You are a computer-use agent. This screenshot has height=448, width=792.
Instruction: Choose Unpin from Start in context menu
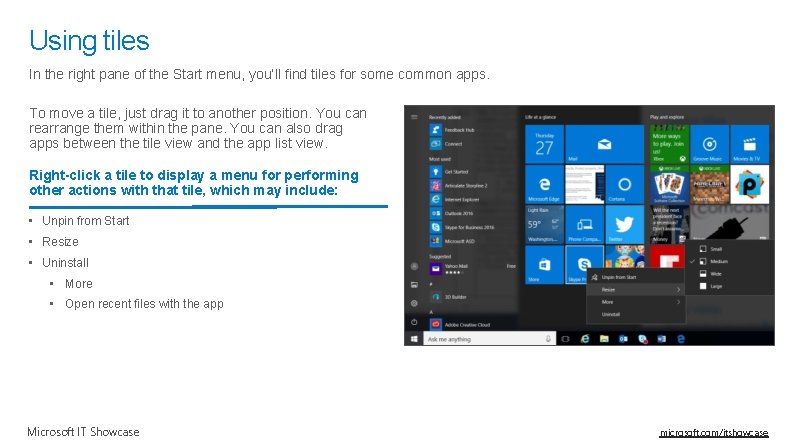(x=635, y=277)
